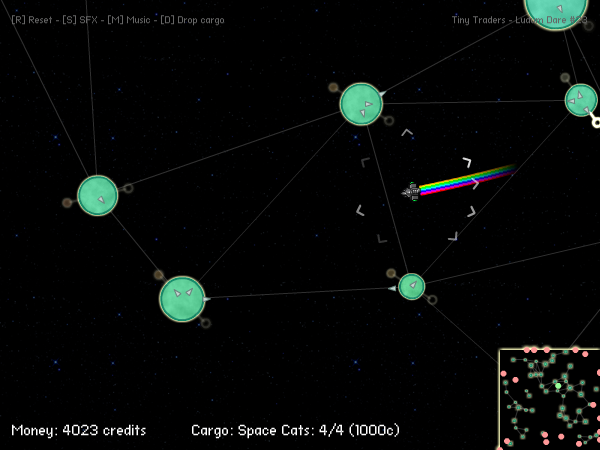
Task: Select the planet directly above the spaceship
Action: (361, 104)
